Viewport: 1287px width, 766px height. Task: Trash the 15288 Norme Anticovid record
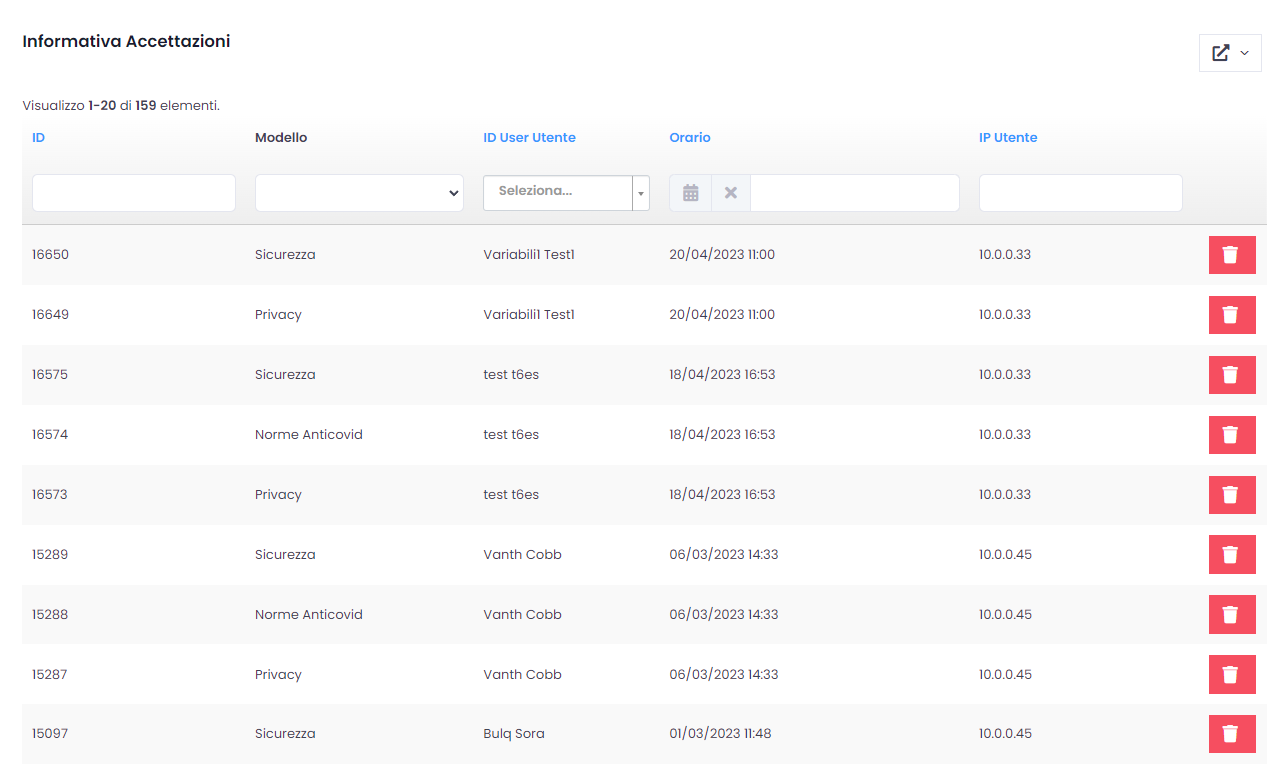(x=1231, y=615)
